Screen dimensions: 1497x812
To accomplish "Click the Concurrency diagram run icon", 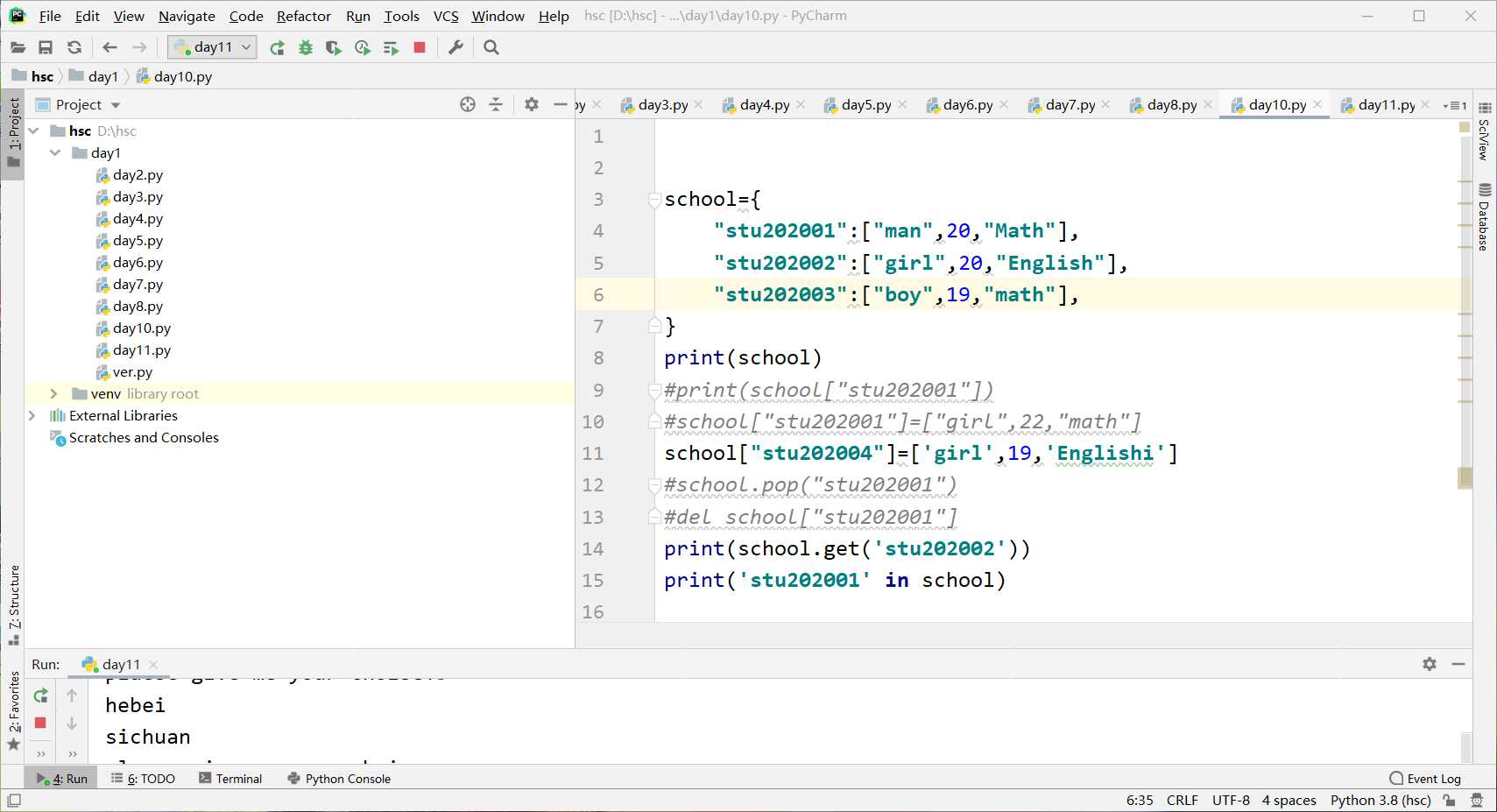I will point(391,47).
